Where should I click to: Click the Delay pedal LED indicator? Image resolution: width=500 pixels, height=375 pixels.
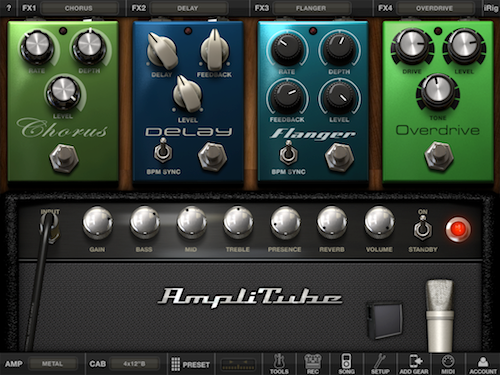[x=188, y=31]
